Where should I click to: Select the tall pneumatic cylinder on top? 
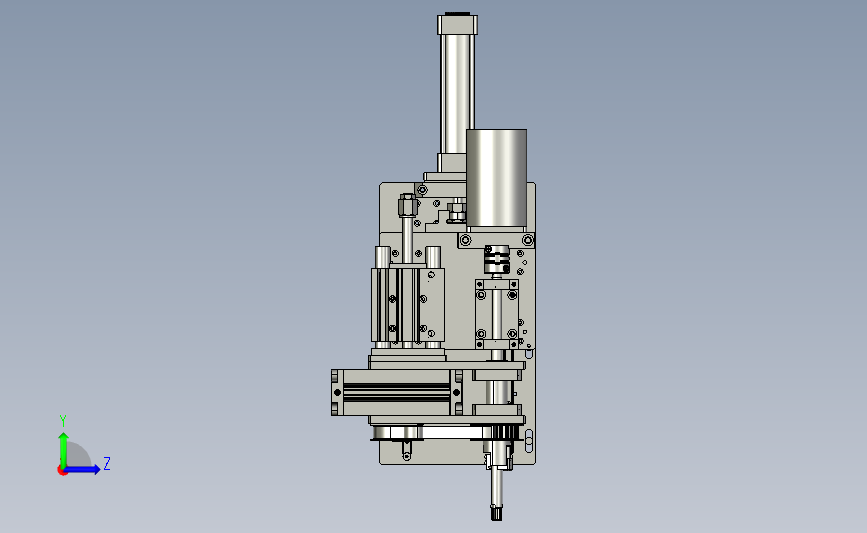457,93
